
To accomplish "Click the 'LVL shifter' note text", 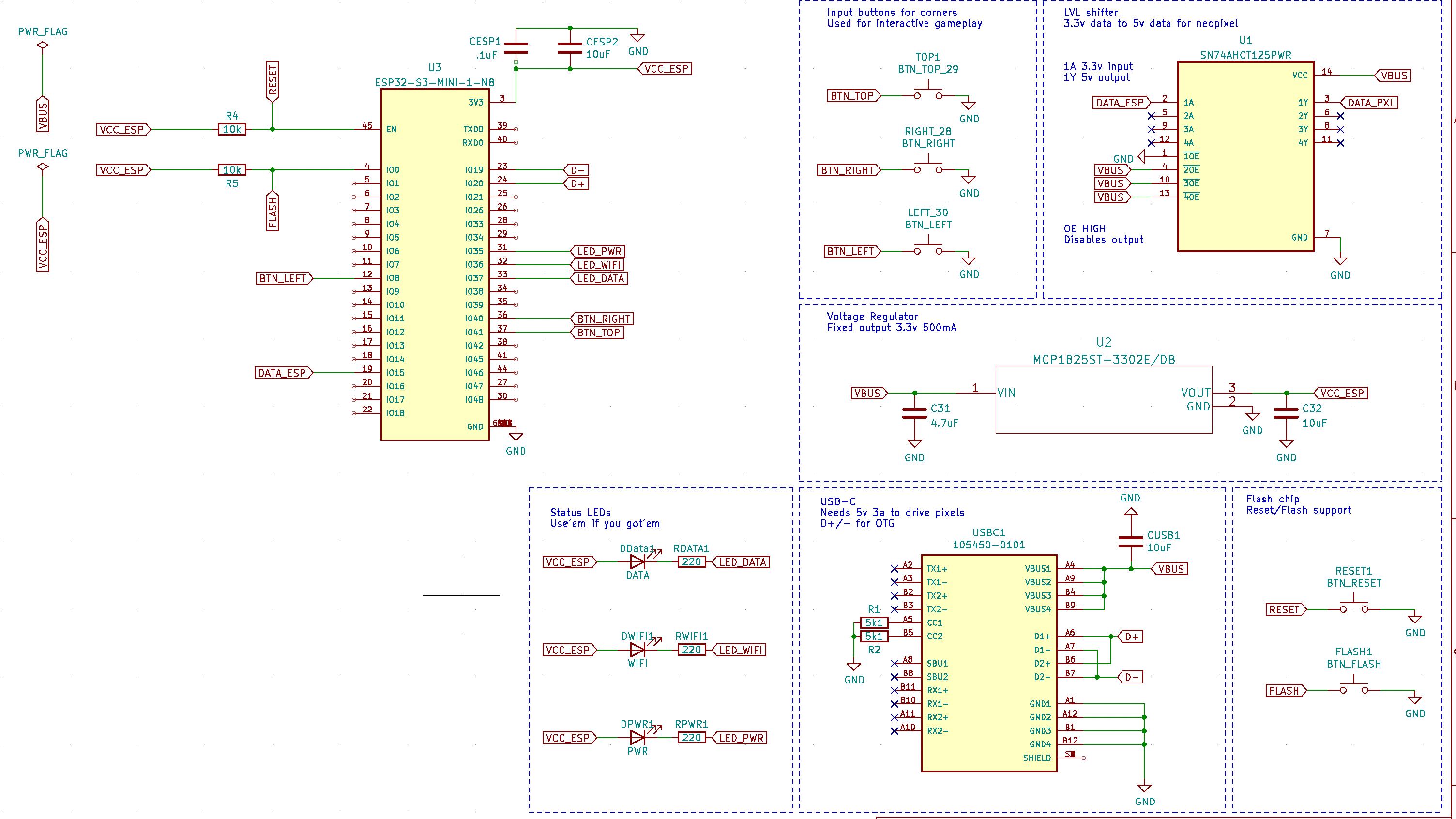I will 1091,12.
